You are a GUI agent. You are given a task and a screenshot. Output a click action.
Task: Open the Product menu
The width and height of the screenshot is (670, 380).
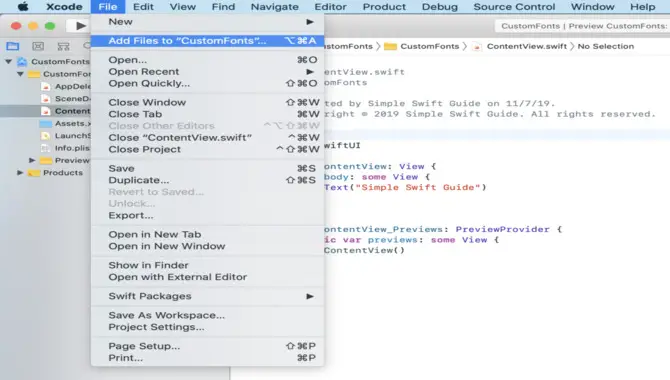(x=385, y=7)
